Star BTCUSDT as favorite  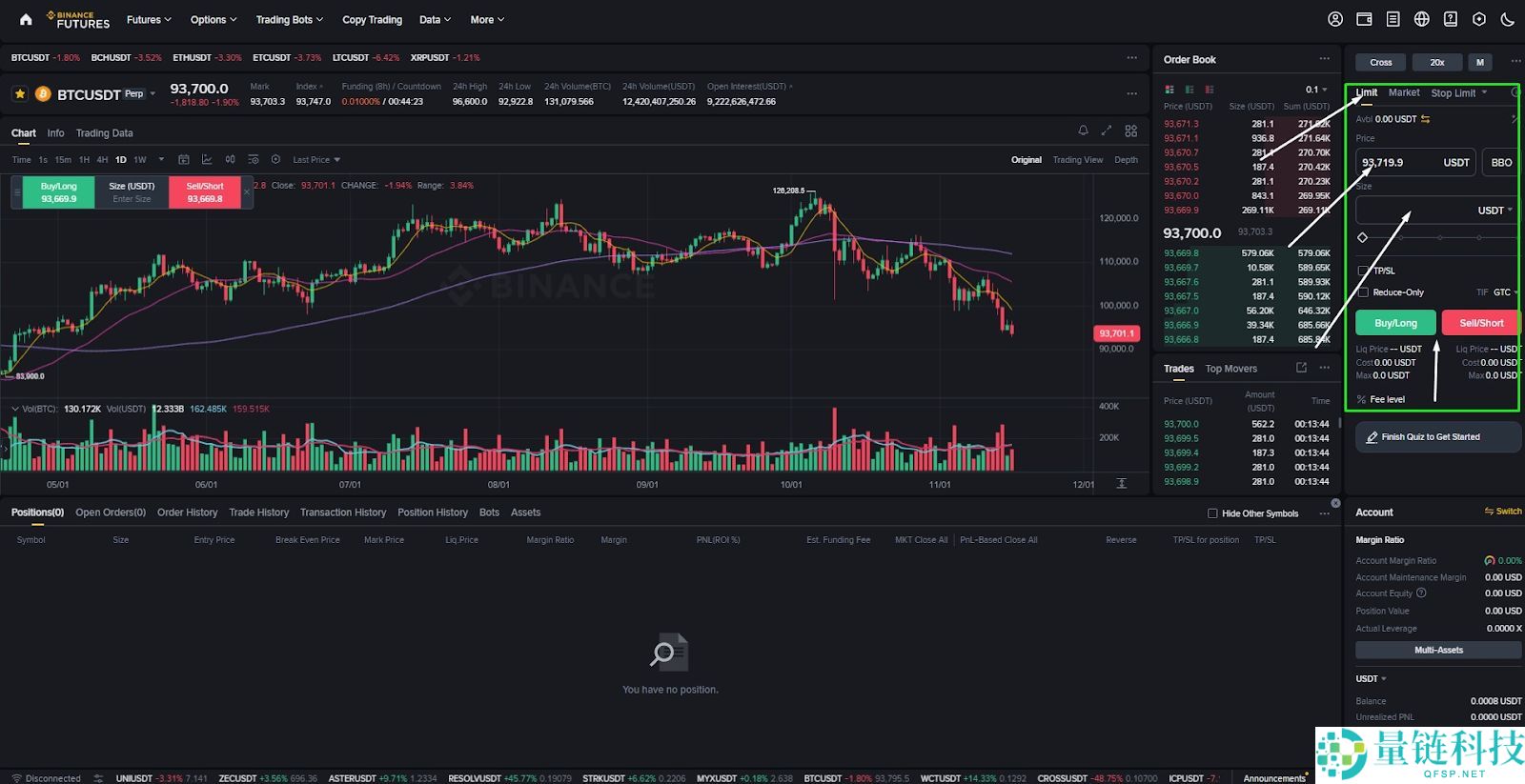tap(20, 93)
